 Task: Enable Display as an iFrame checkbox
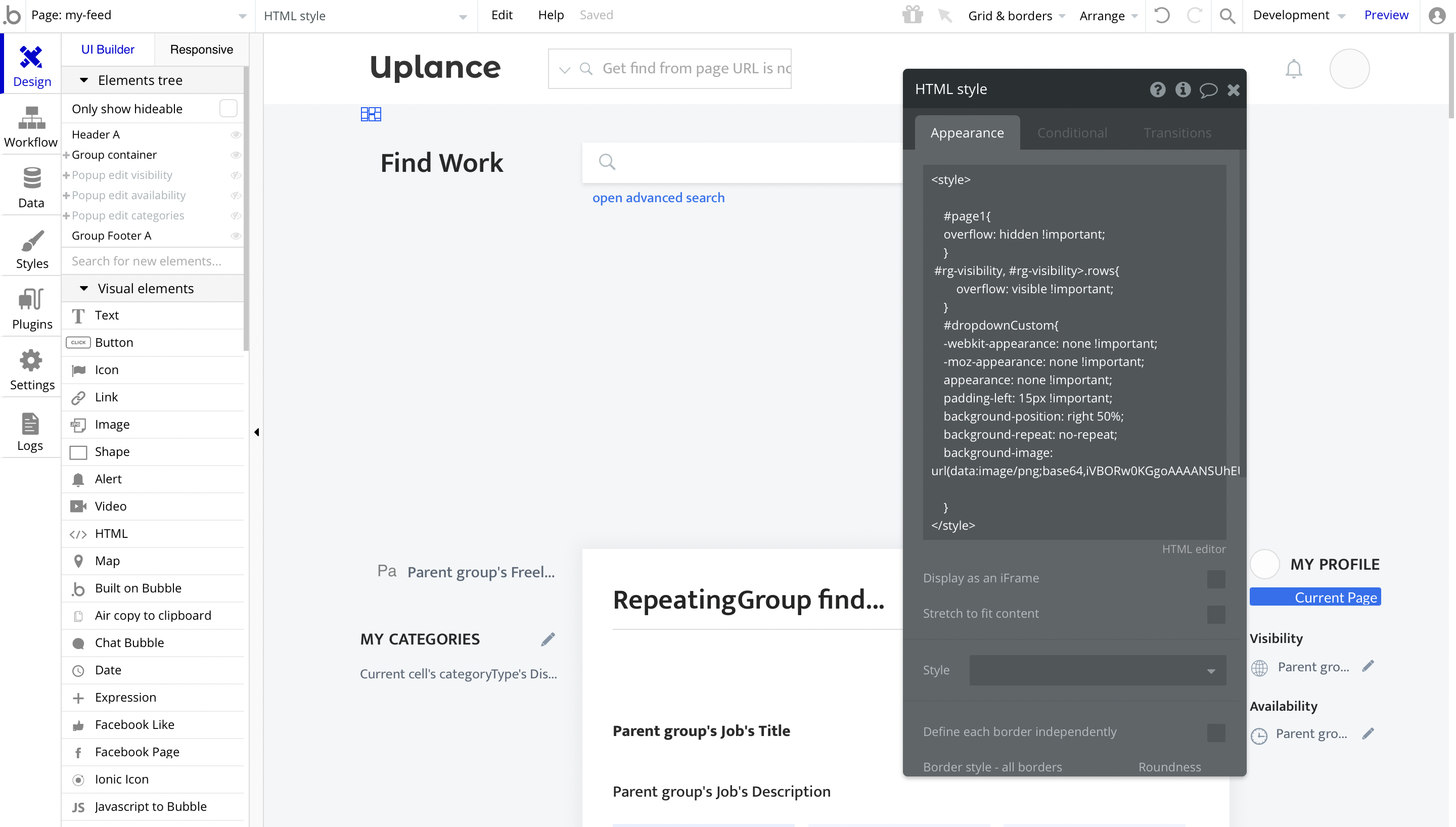[1216, 578]
